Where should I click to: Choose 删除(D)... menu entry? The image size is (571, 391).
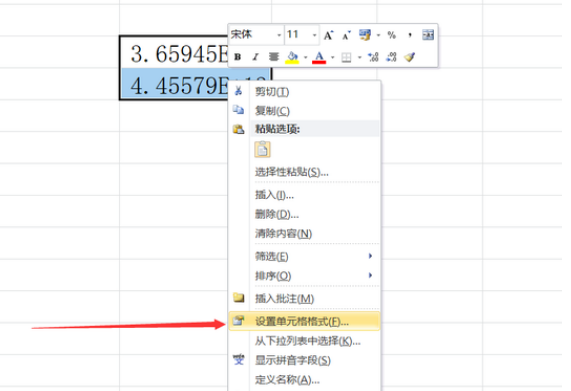point(304,214)
